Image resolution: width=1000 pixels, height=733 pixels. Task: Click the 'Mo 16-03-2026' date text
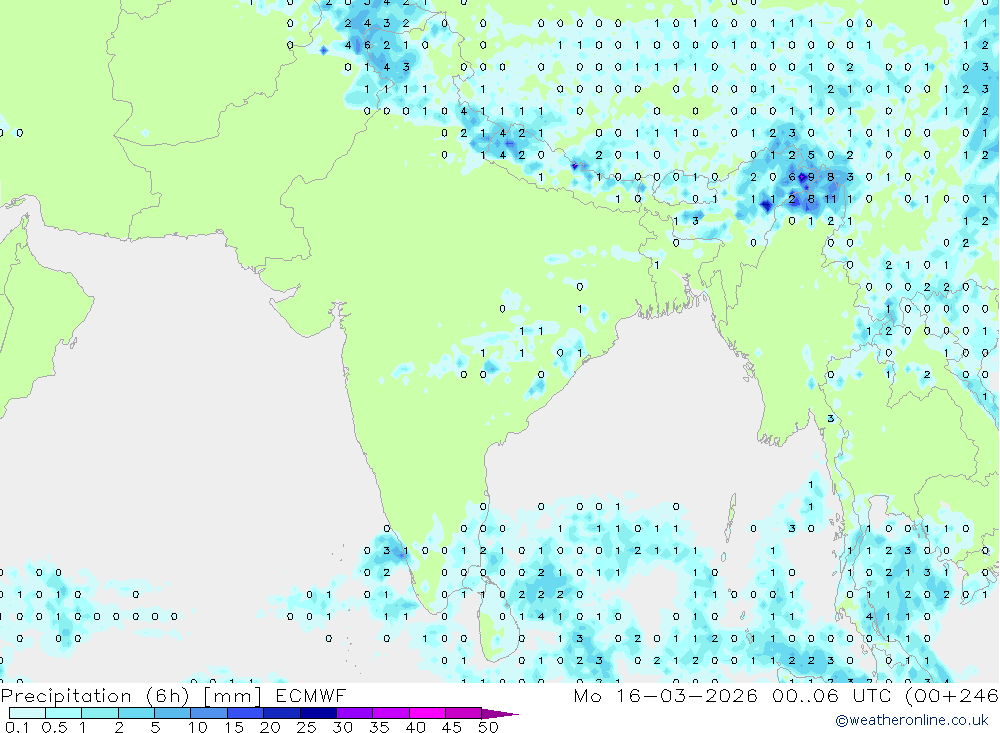pos(665,695)
